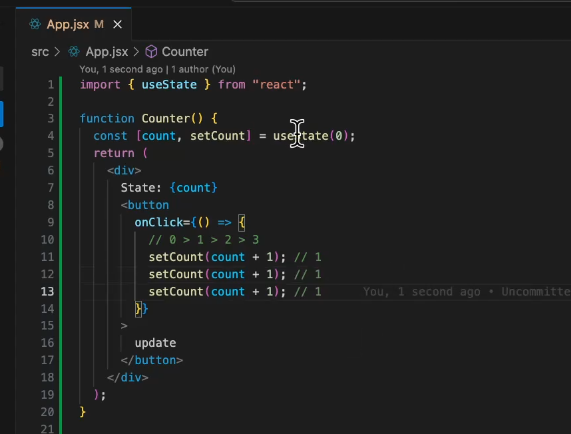Click line number 3 in gutter
Screen dimensions: 571x434
[x=51, y=118]
